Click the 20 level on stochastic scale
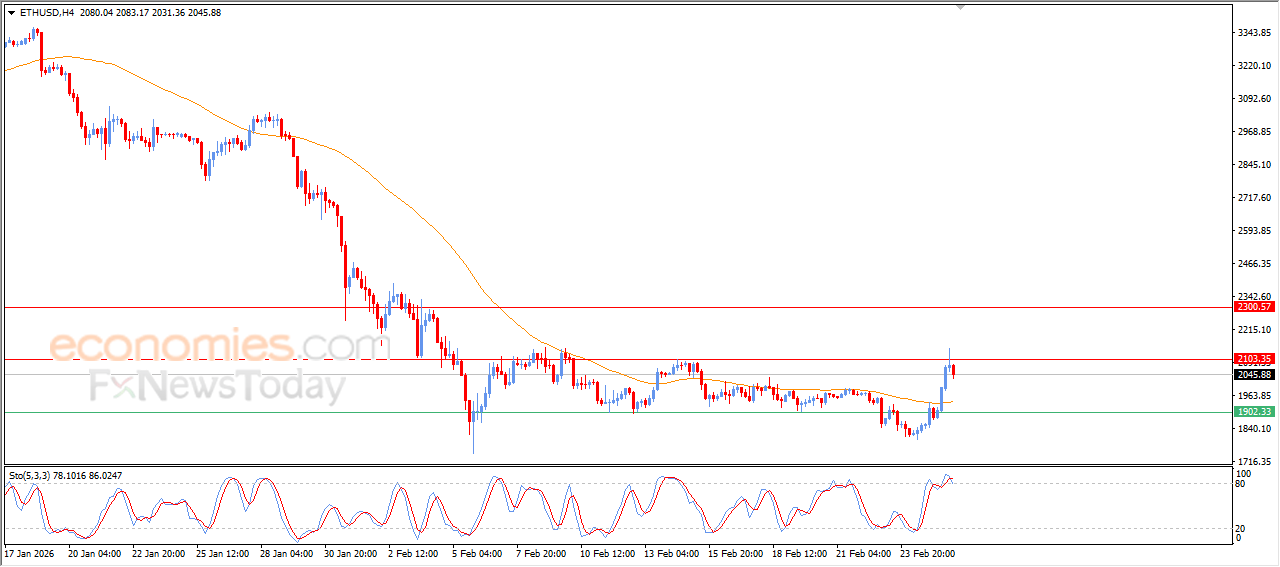The height and width of the screenshot is (567, 1280). (x=1240, y=528)
